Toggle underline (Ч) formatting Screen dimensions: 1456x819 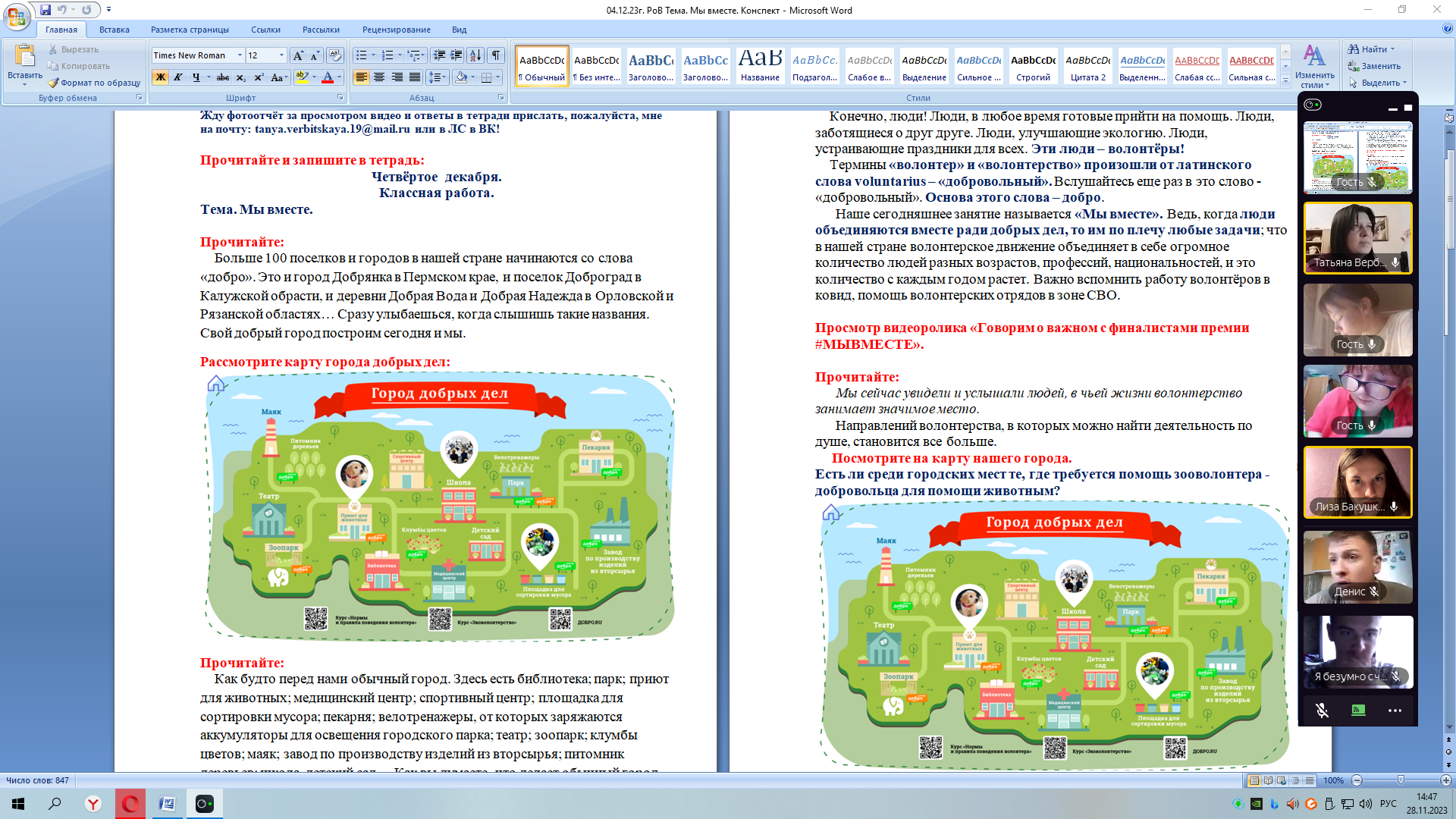click(196, 77)
